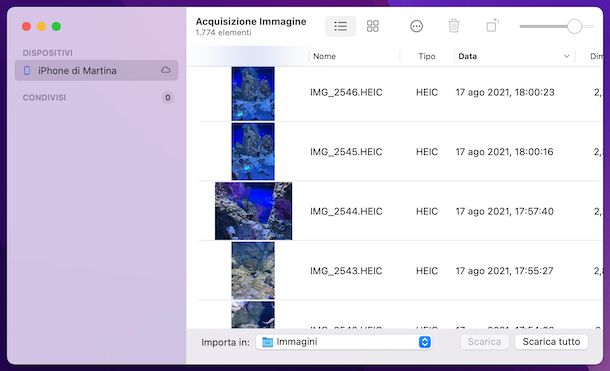Maximize window with green button
Viewport: 610px width, 371px height.
(56, 26)
